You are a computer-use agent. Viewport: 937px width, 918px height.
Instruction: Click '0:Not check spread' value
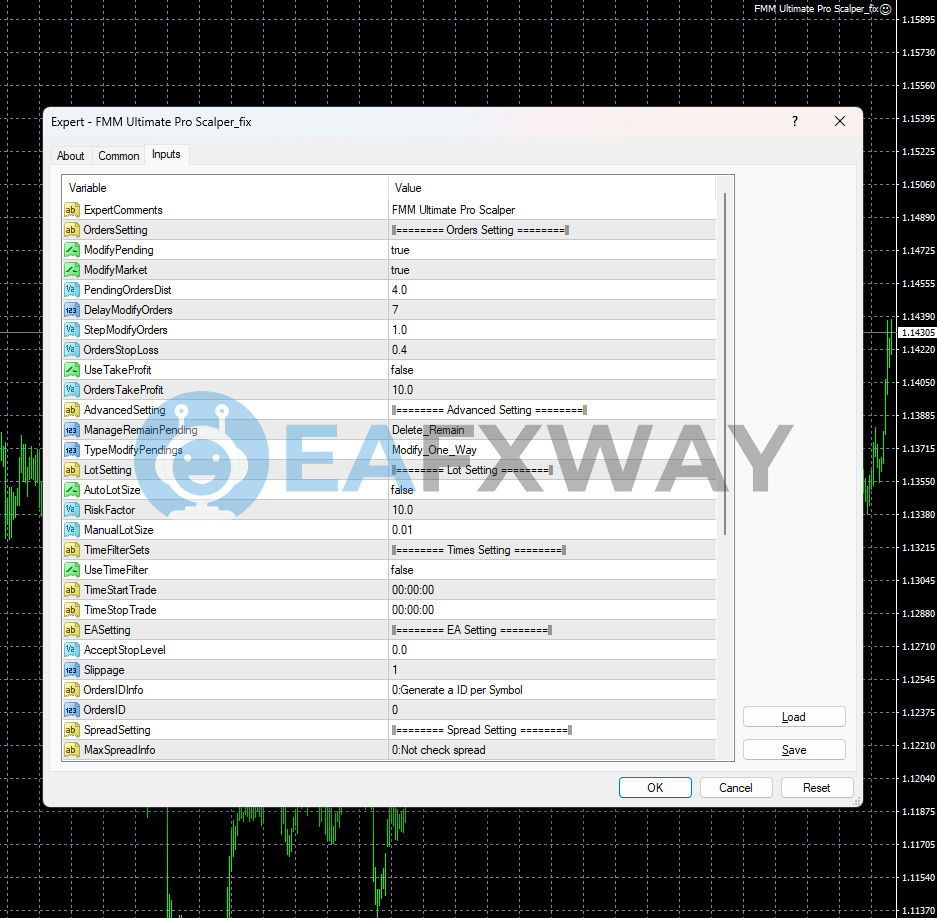(x=439, y=750)
